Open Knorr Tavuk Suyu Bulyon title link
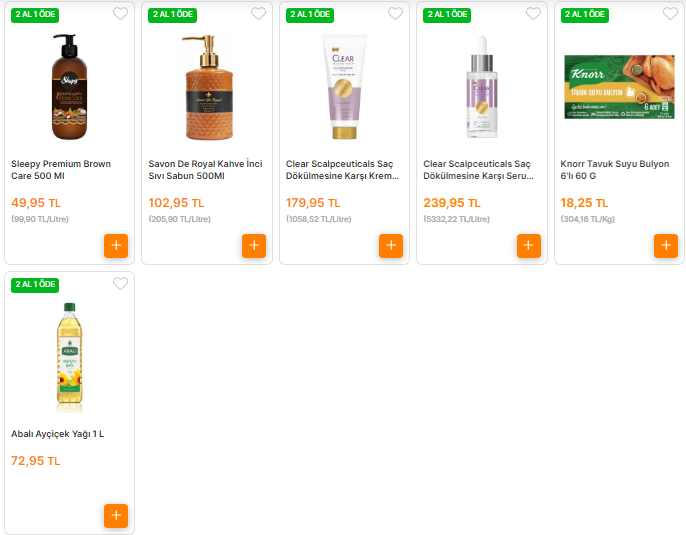686x535 pixels. click(x=615, y=170)
